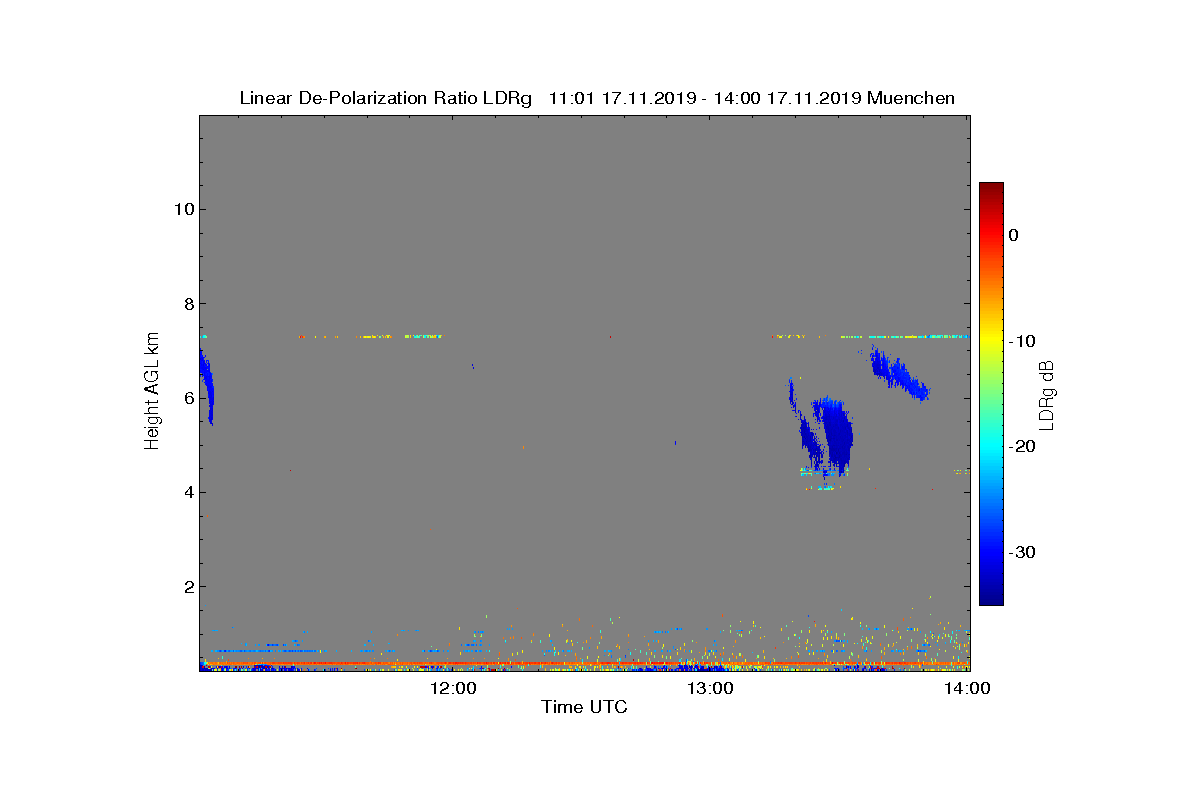Screen dimensions: 1200x800
Task: Click the slanted blue cloud echo near 13:45
Action: point(898,373)
